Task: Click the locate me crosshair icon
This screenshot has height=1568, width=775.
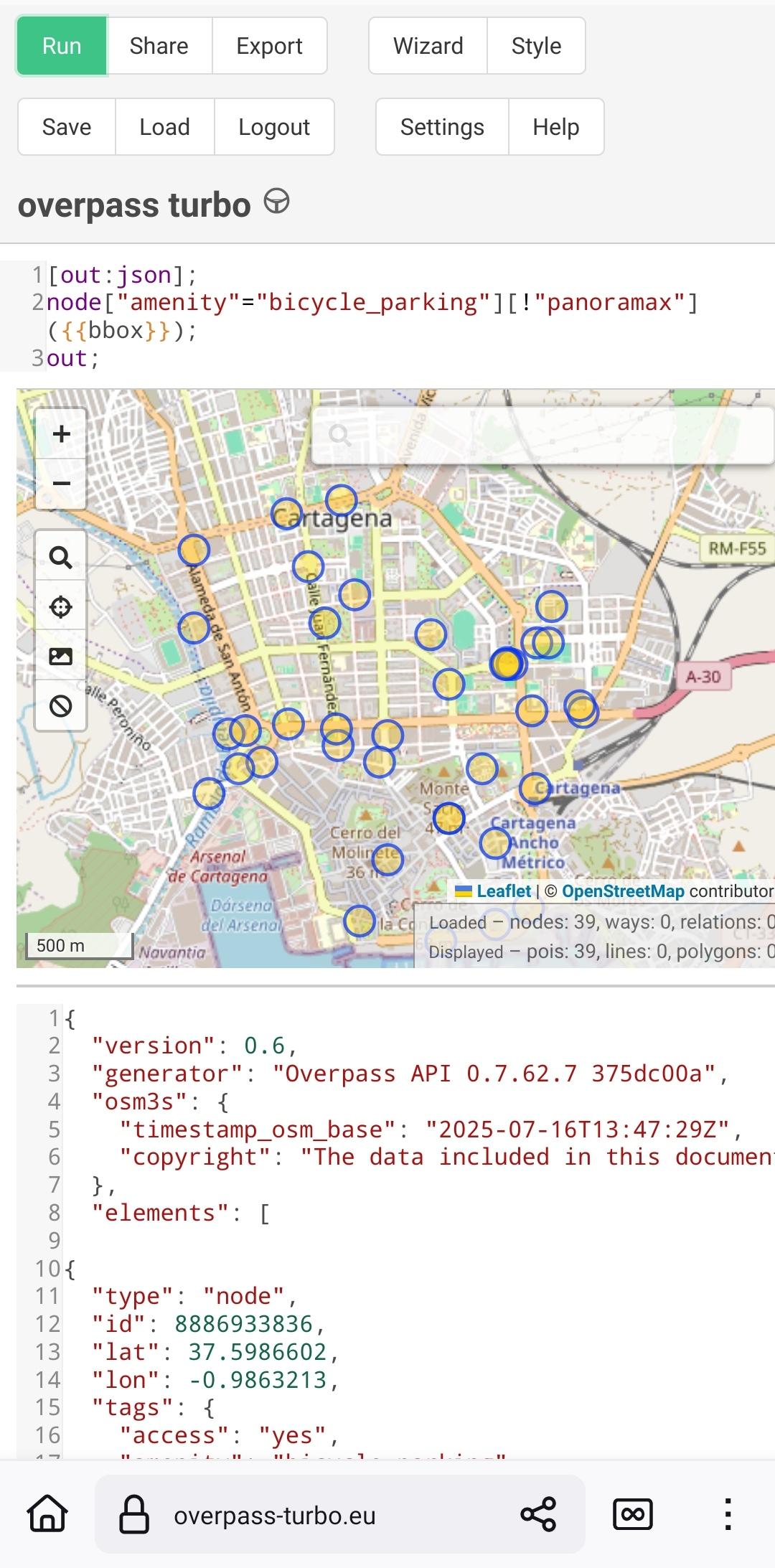Action: (61, 607)
